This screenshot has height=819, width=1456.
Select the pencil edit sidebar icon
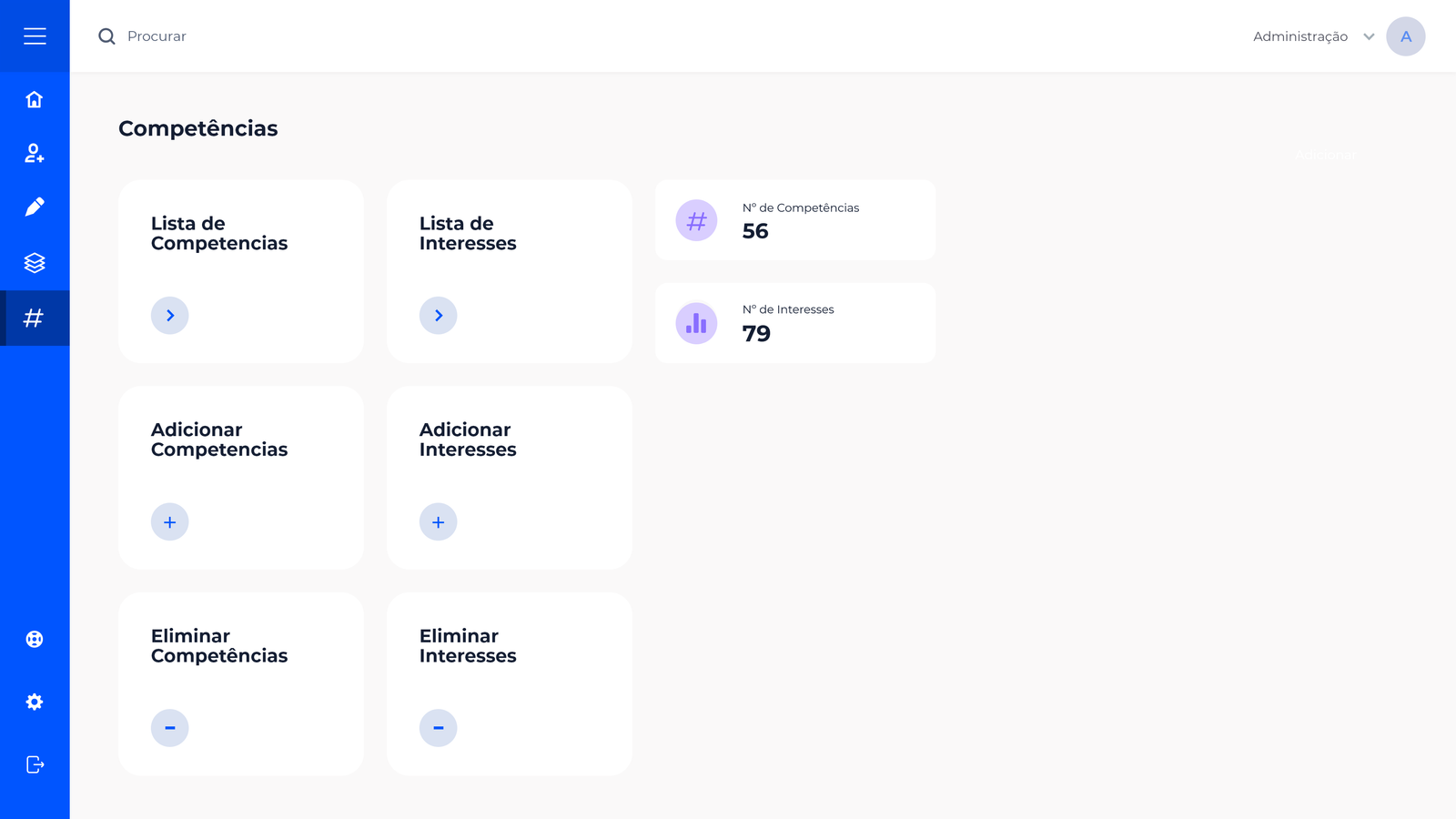pyautogui.click(x=35, y=207)
